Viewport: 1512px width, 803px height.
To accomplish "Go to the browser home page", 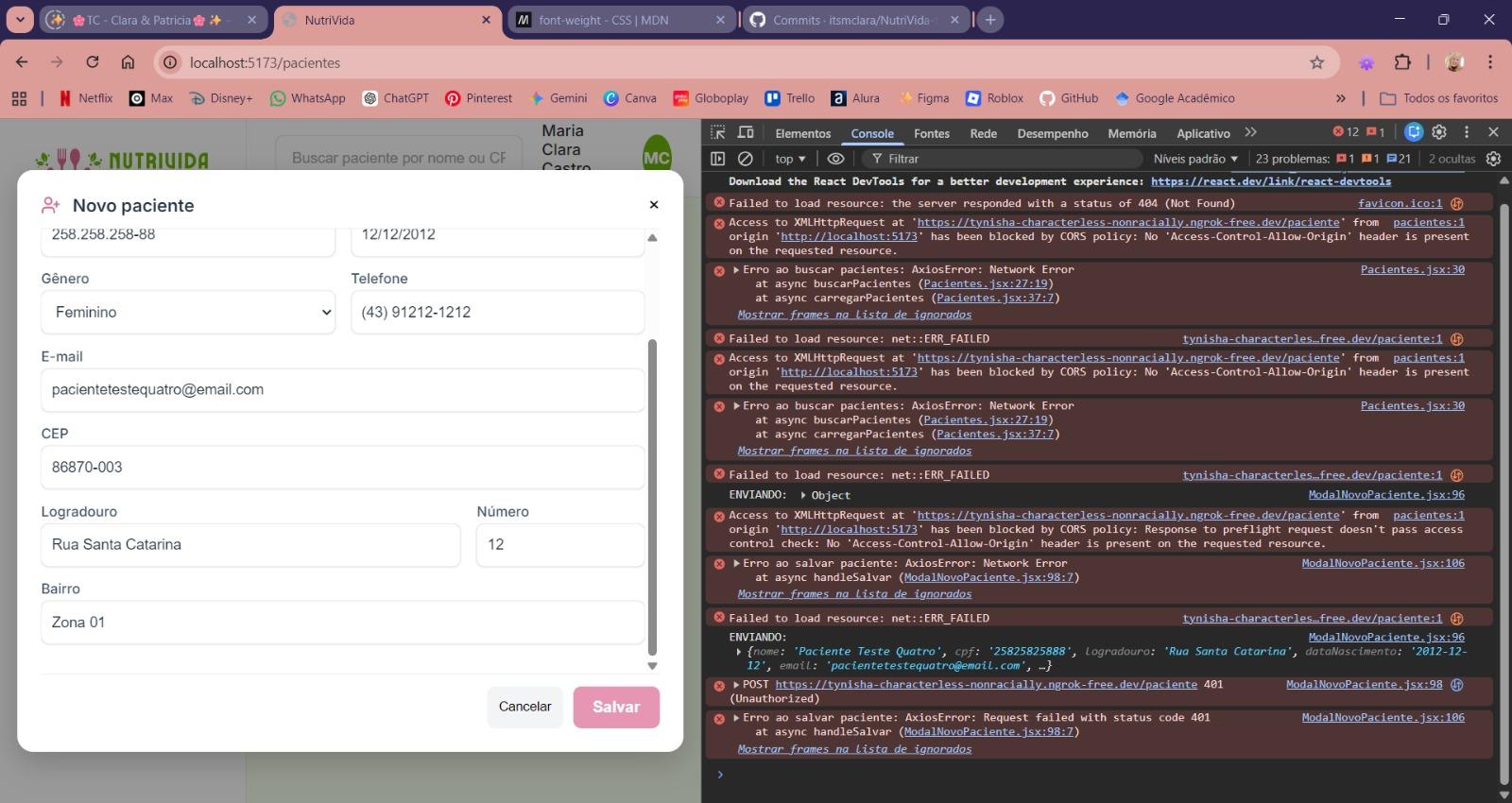I will point(128,62).
